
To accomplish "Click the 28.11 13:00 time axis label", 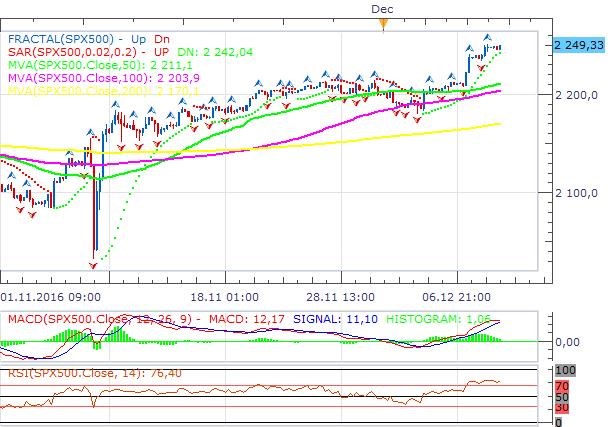I will pos(340,297).
